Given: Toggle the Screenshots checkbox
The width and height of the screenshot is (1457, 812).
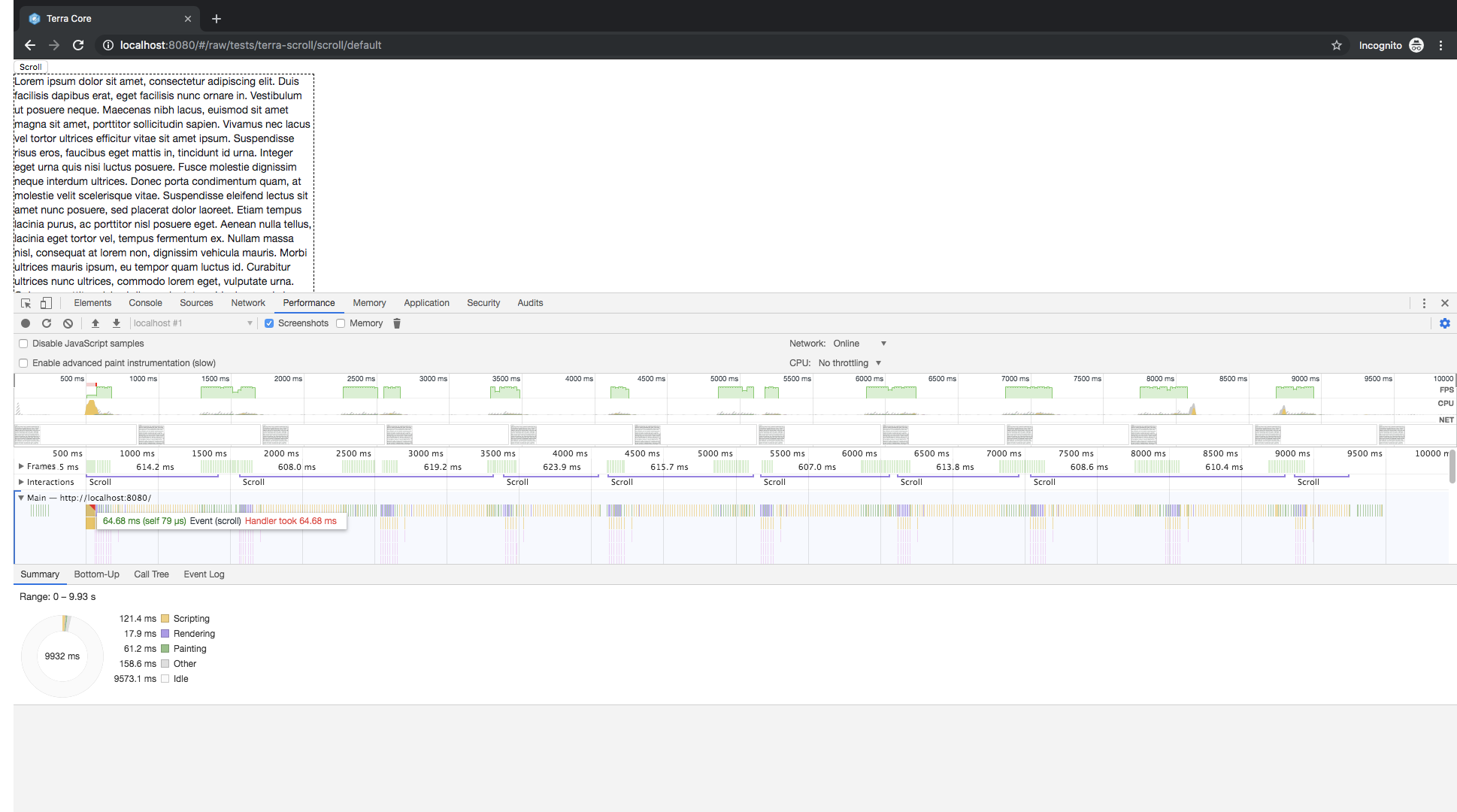Looking at the screenshot, I should point(269,323).
